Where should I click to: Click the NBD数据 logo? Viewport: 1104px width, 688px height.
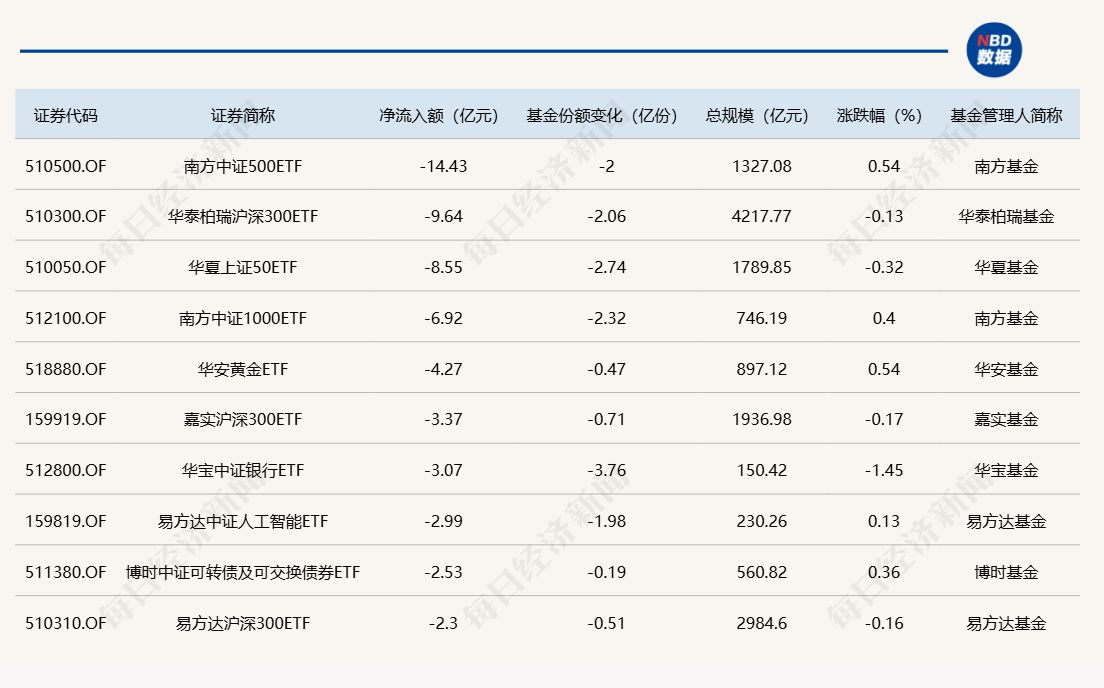point(993,50)
